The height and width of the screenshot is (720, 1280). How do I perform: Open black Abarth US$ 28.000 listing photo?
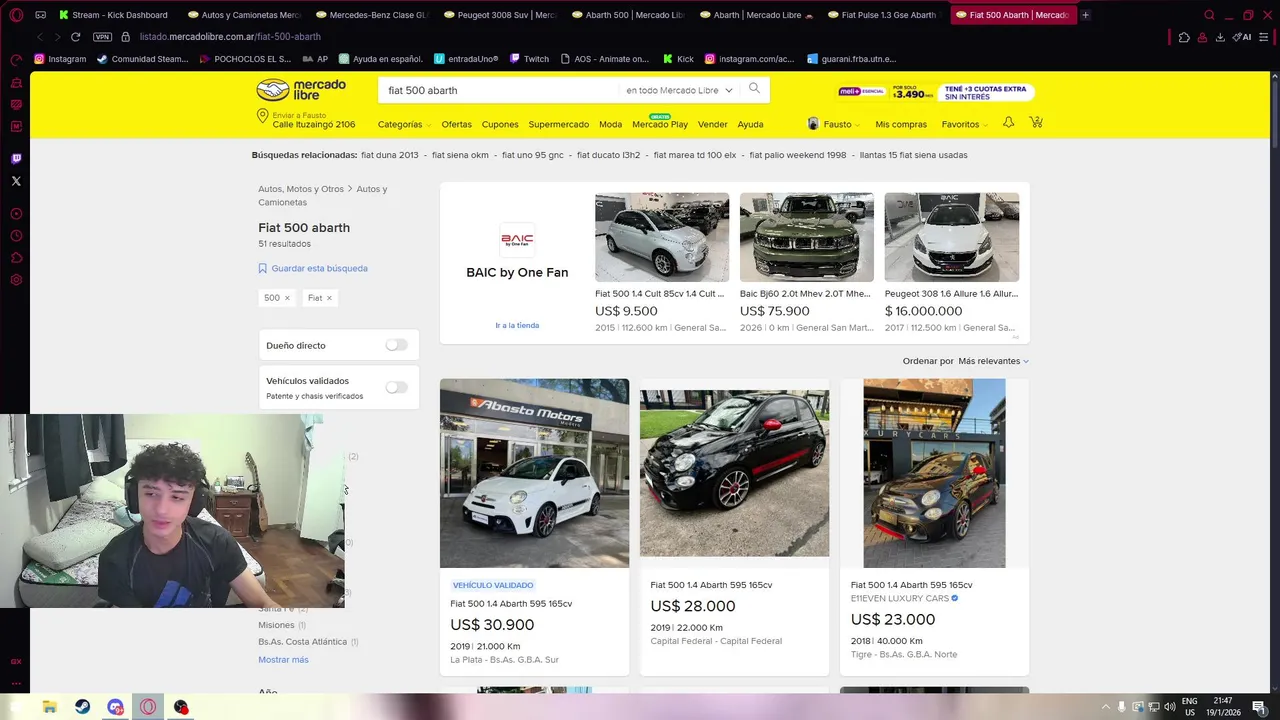[734, 473]
